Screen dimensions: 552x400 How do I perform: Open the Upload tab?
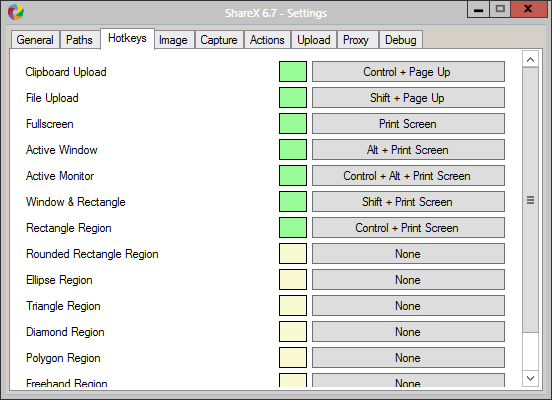pyautogui.click(x=314, y=40)
